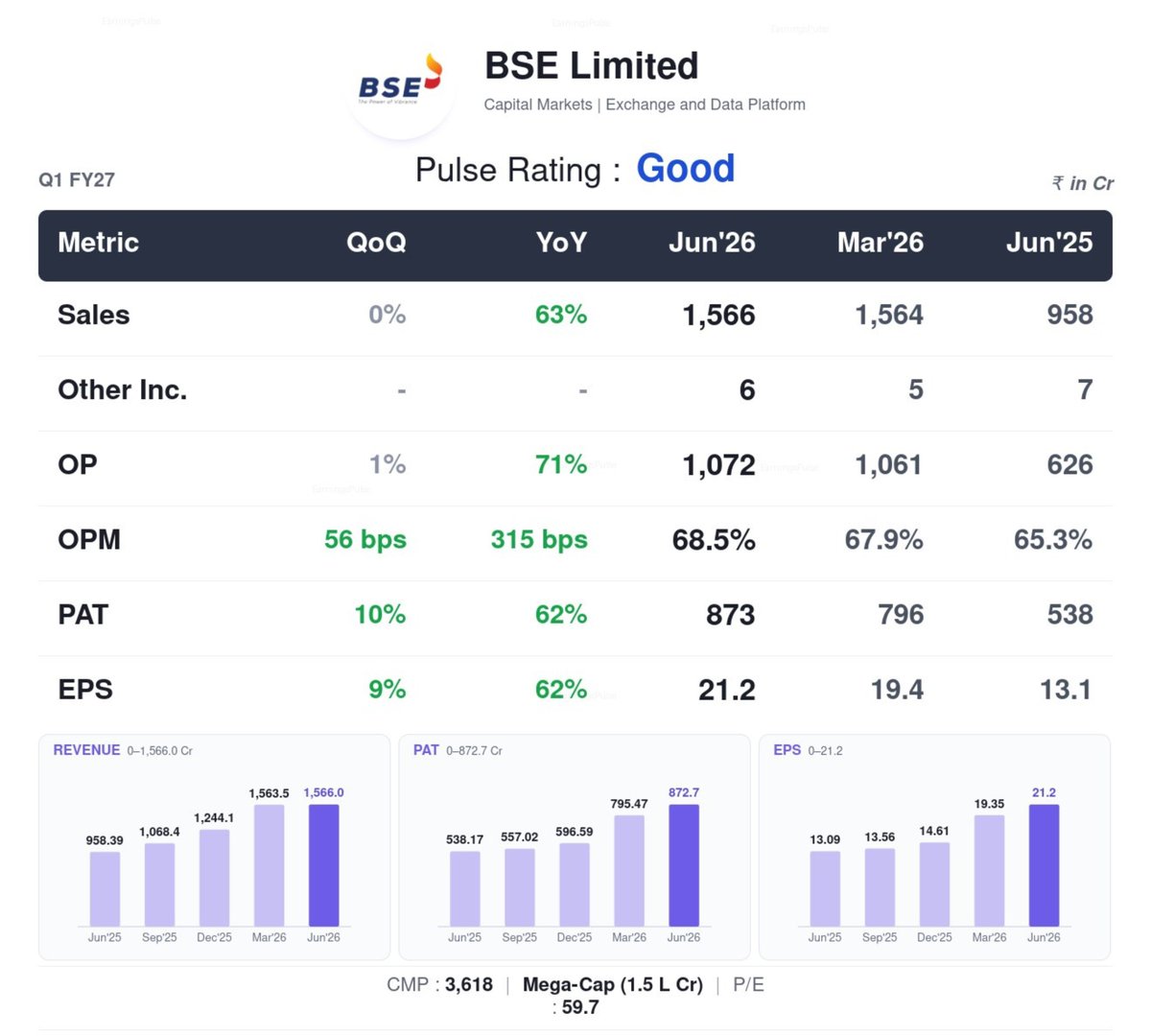Click the Q1 FY27 quarter label
Screen dimensions: 1151x1036
click(77, 179)
